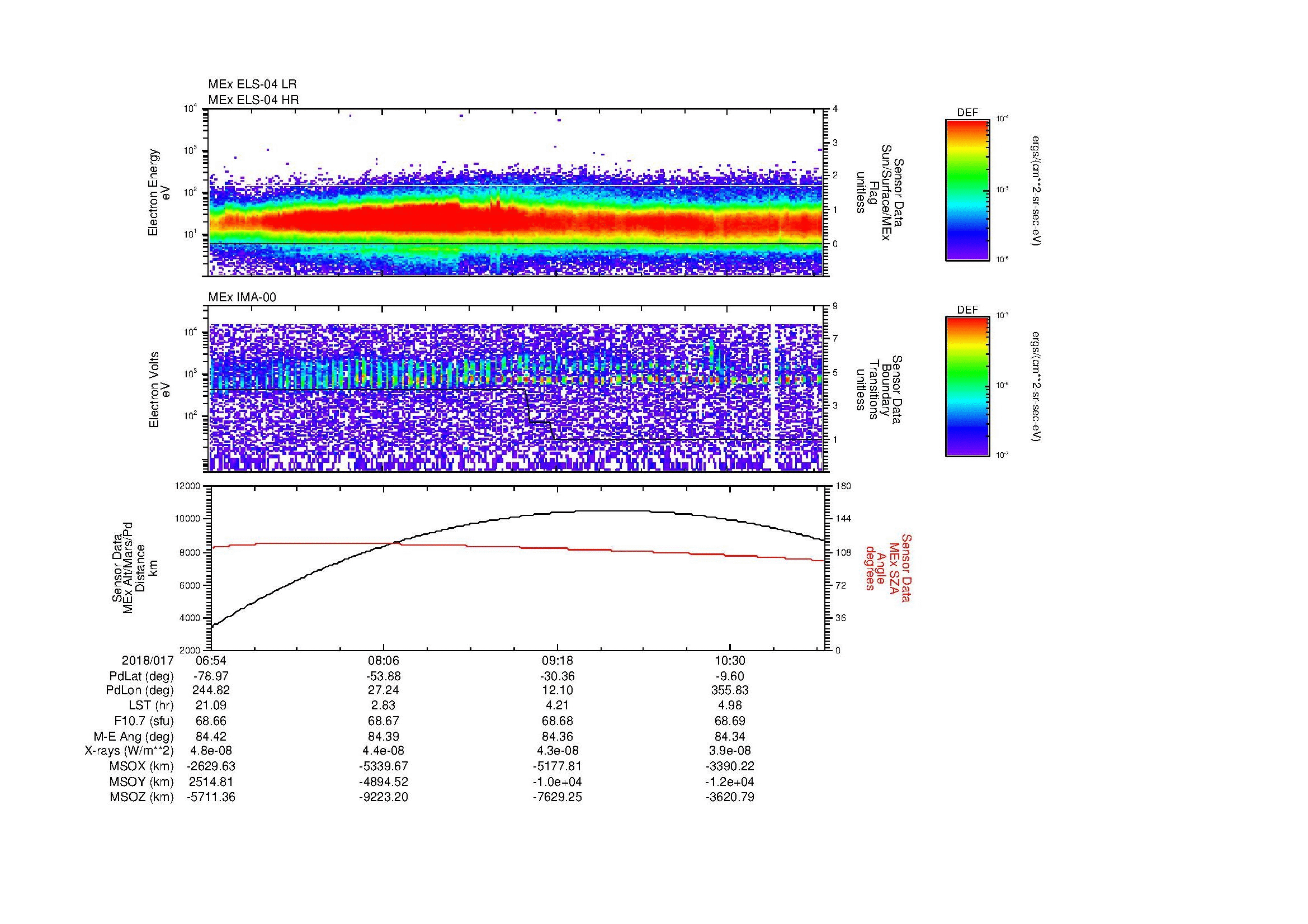Click the 'MEx ELS-04 HR' panel title
Screen dimensions: 1308x924
tap(253, 100)
